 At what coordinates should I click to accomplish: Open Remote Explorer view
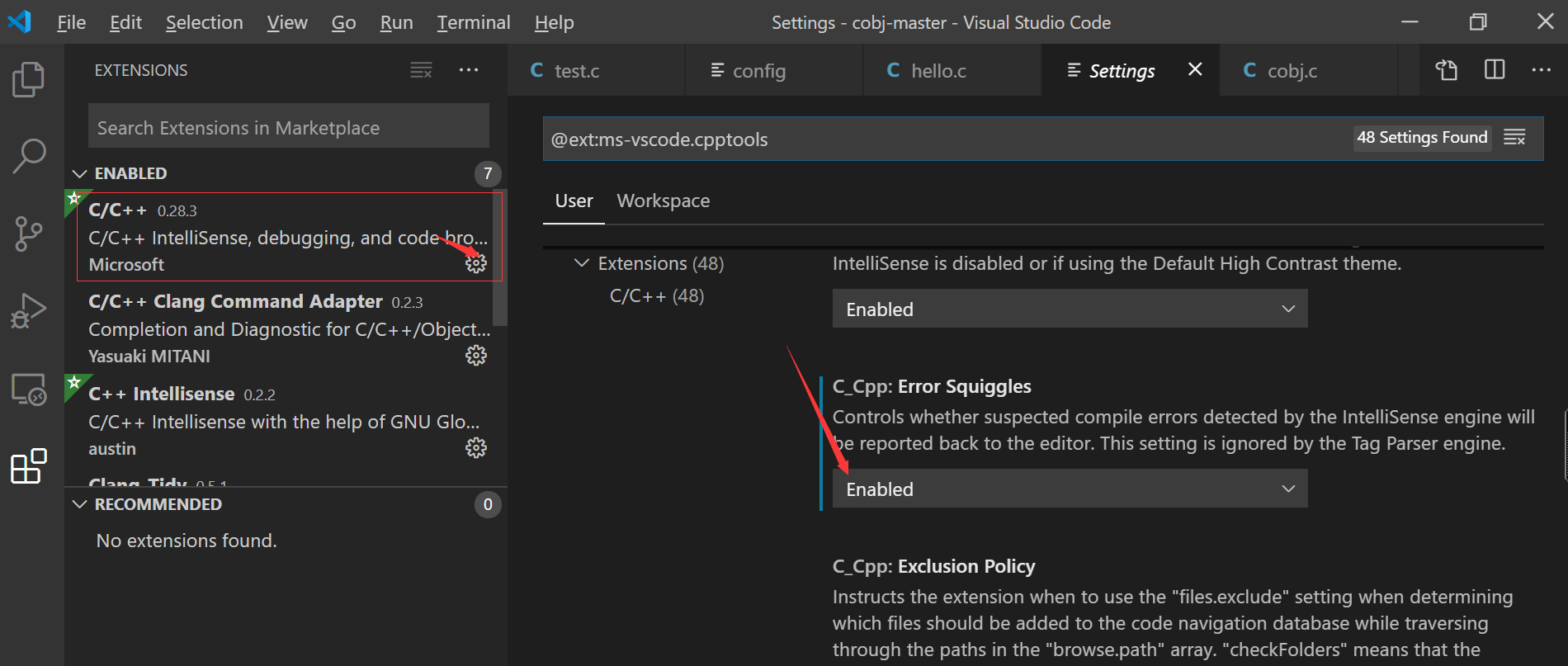29,389
